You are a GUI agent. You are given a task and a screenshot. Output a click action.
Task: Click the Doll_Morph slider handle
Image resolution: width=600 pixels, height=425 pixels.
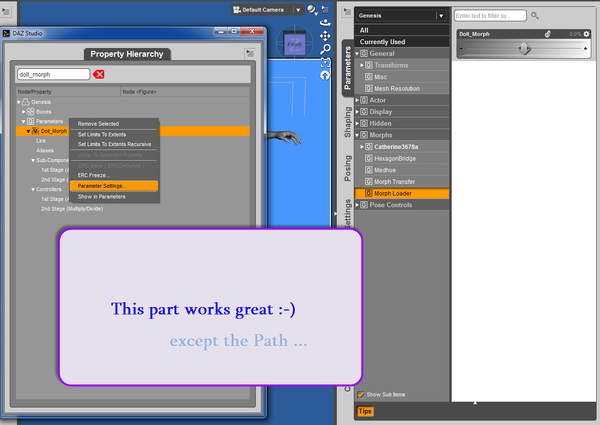(524, 49)
